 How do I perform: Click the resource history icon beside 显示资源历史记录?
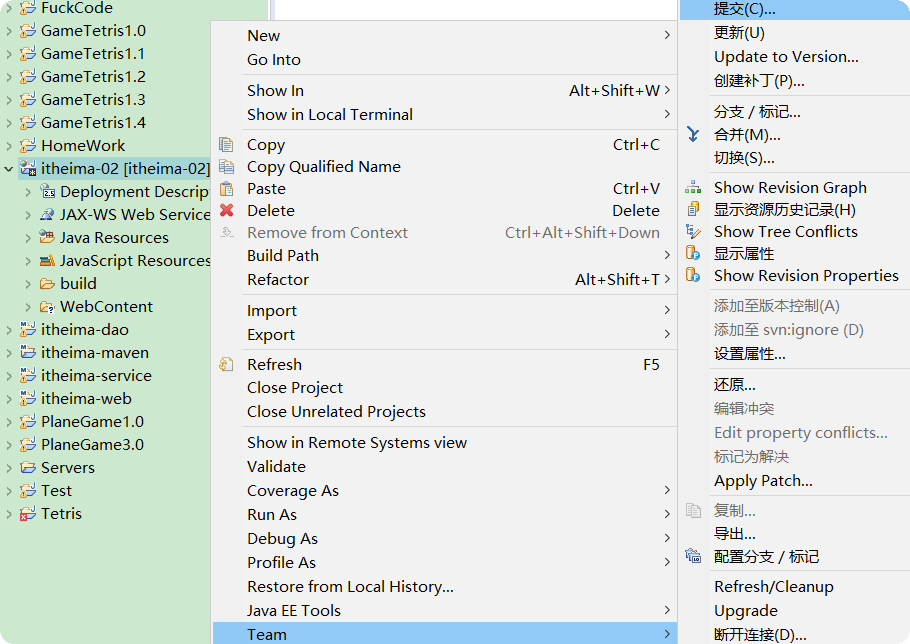pos(693,209)
